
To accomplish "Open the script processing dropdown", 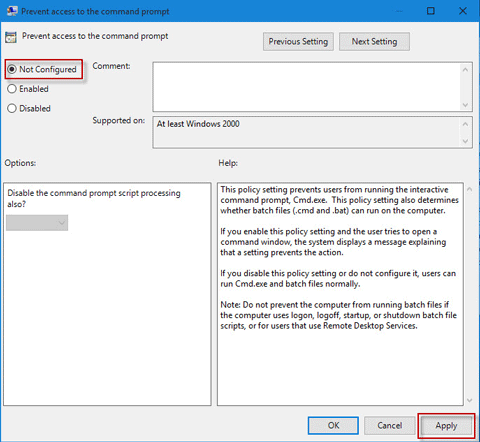I will point(37,223).
